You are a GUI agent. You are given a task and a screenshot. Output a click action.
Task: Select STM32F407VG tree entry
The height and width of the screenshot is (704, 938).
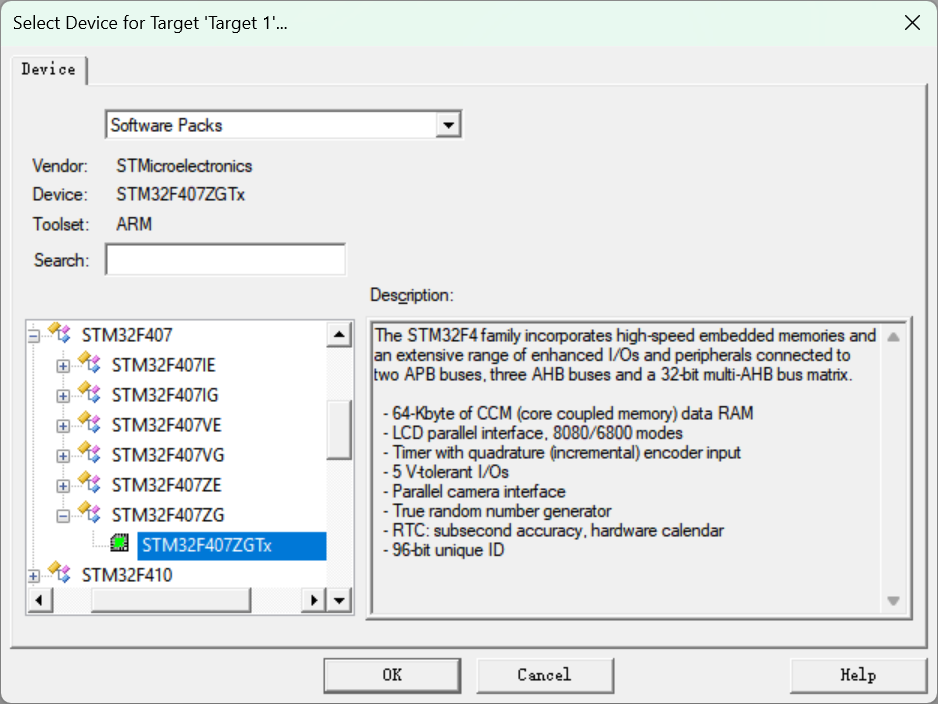click(168, 455)
